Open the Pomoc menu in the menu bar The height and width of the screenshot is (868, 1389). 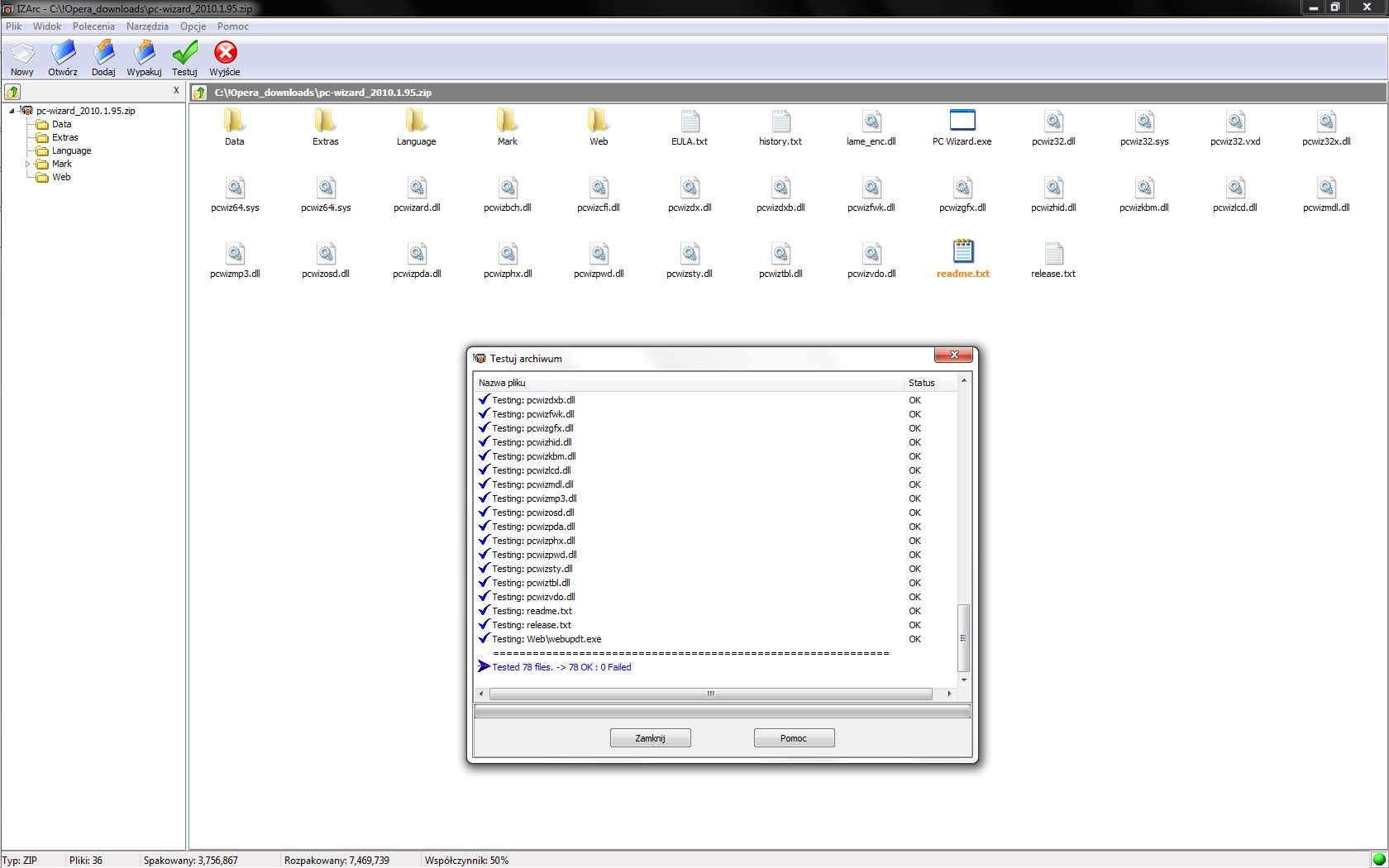tap(233, 26)
